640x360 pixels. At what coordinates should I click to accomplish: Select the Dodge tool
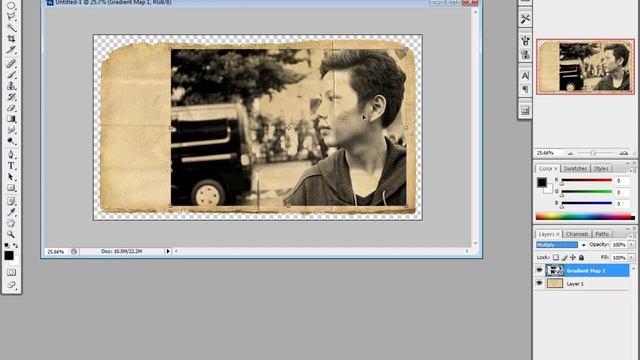click(x=11, y=141)
